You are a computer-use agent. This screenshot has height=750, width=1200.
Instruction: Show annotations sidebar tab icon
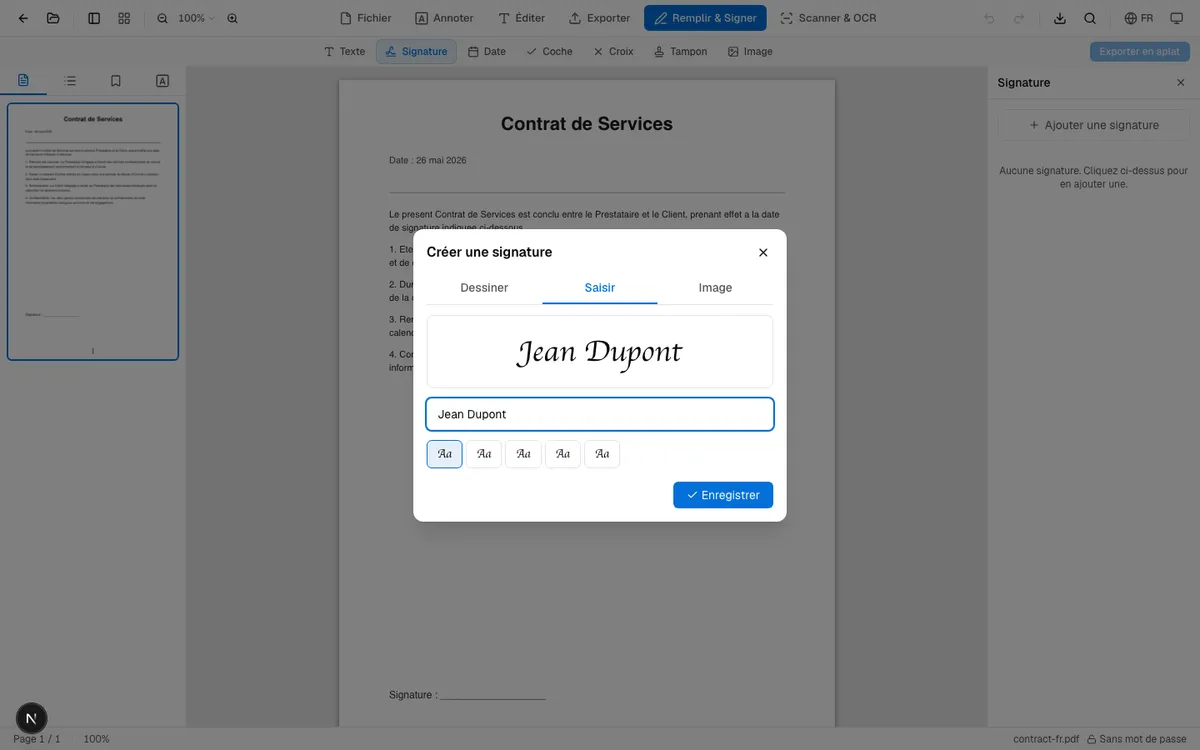[162, 81]
